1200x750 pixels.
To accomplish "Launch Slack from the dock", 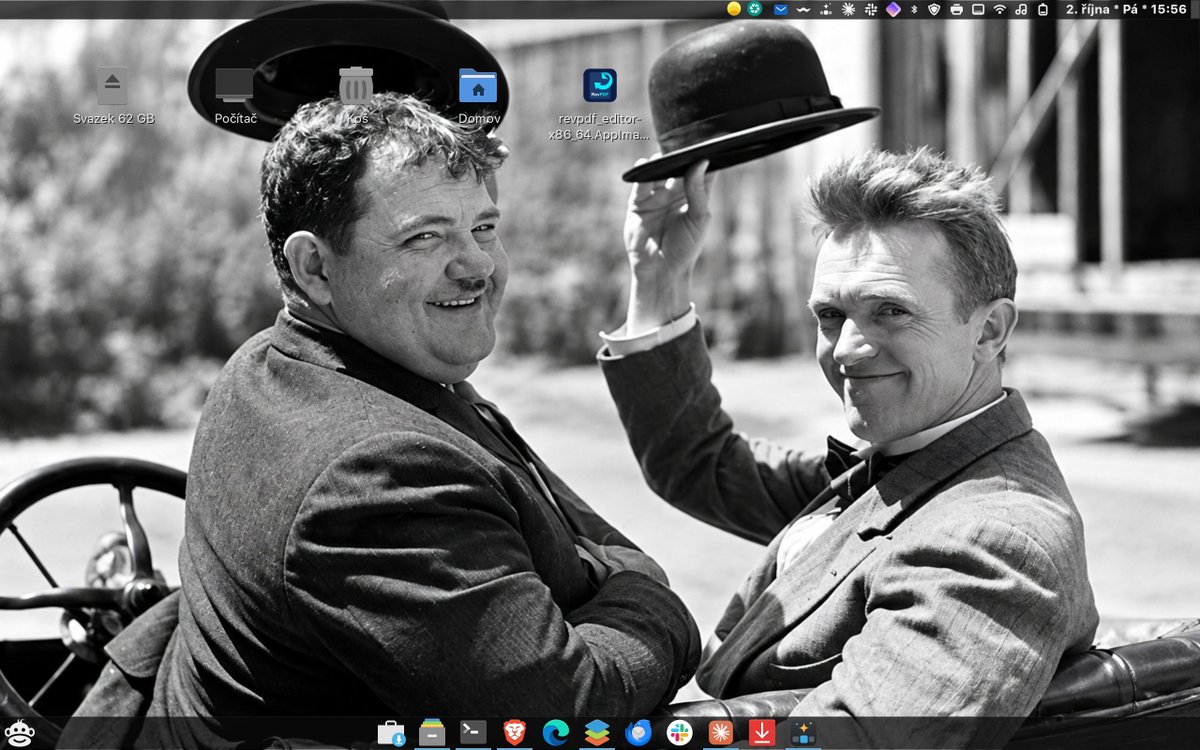I will (x=680, y=732).
